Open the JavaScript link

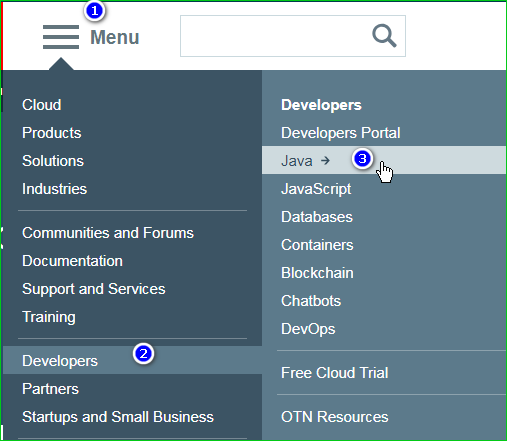316,189
